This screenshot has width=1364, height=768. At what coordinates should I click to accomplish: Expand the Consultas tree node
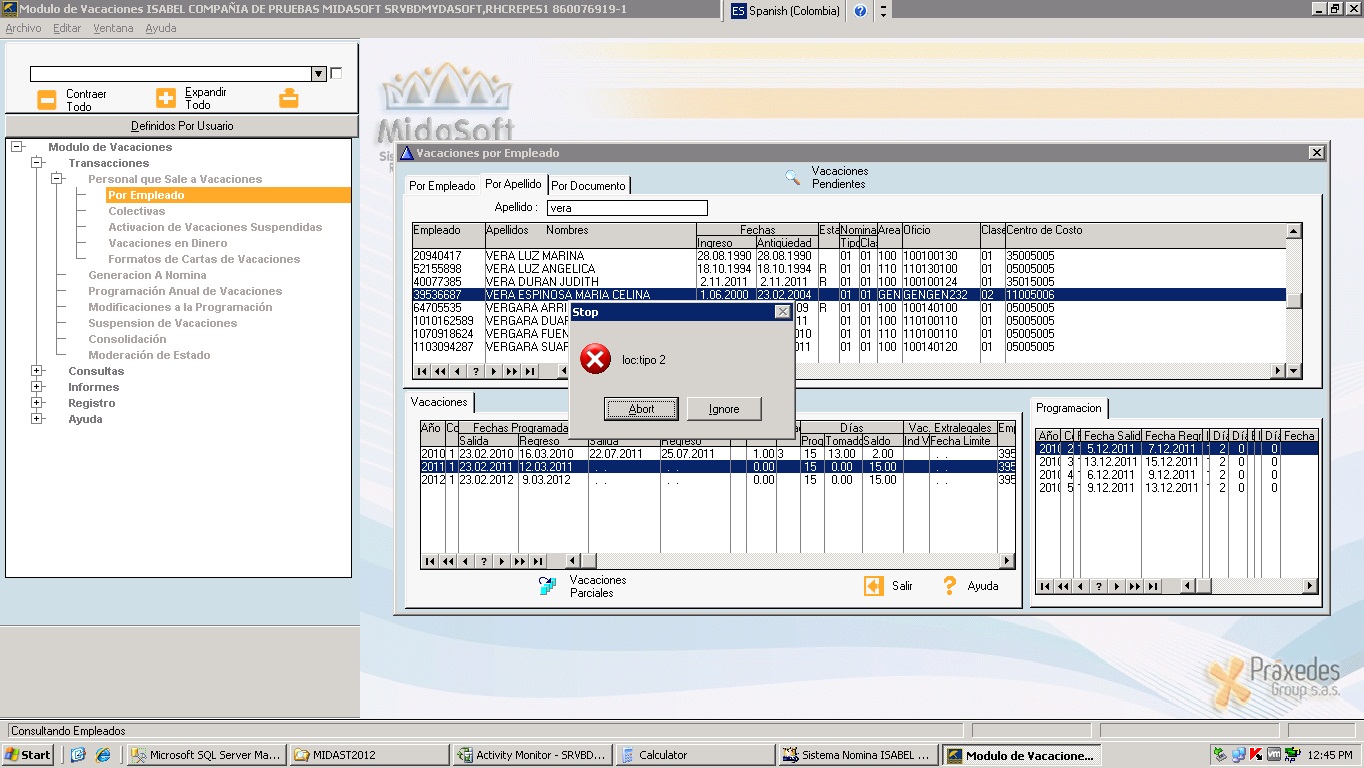tap(37, 371)
